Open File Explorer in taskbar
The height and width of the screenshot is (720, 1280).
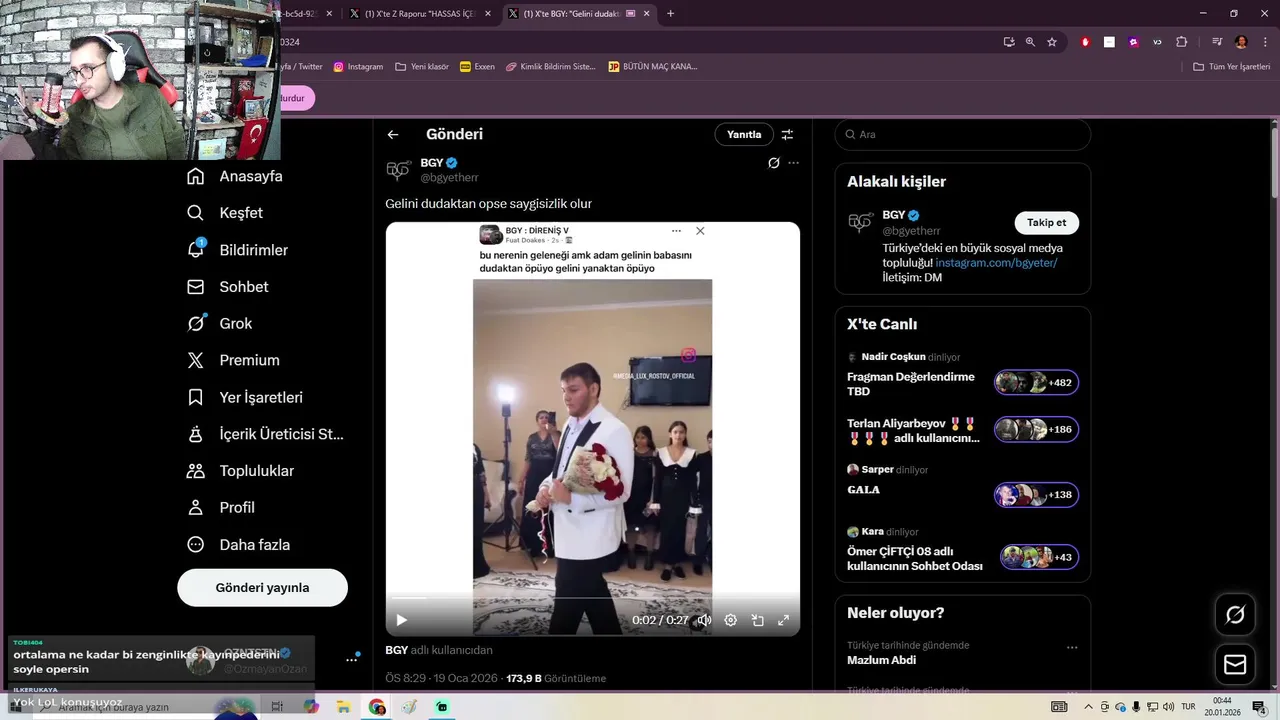[344, 707]
